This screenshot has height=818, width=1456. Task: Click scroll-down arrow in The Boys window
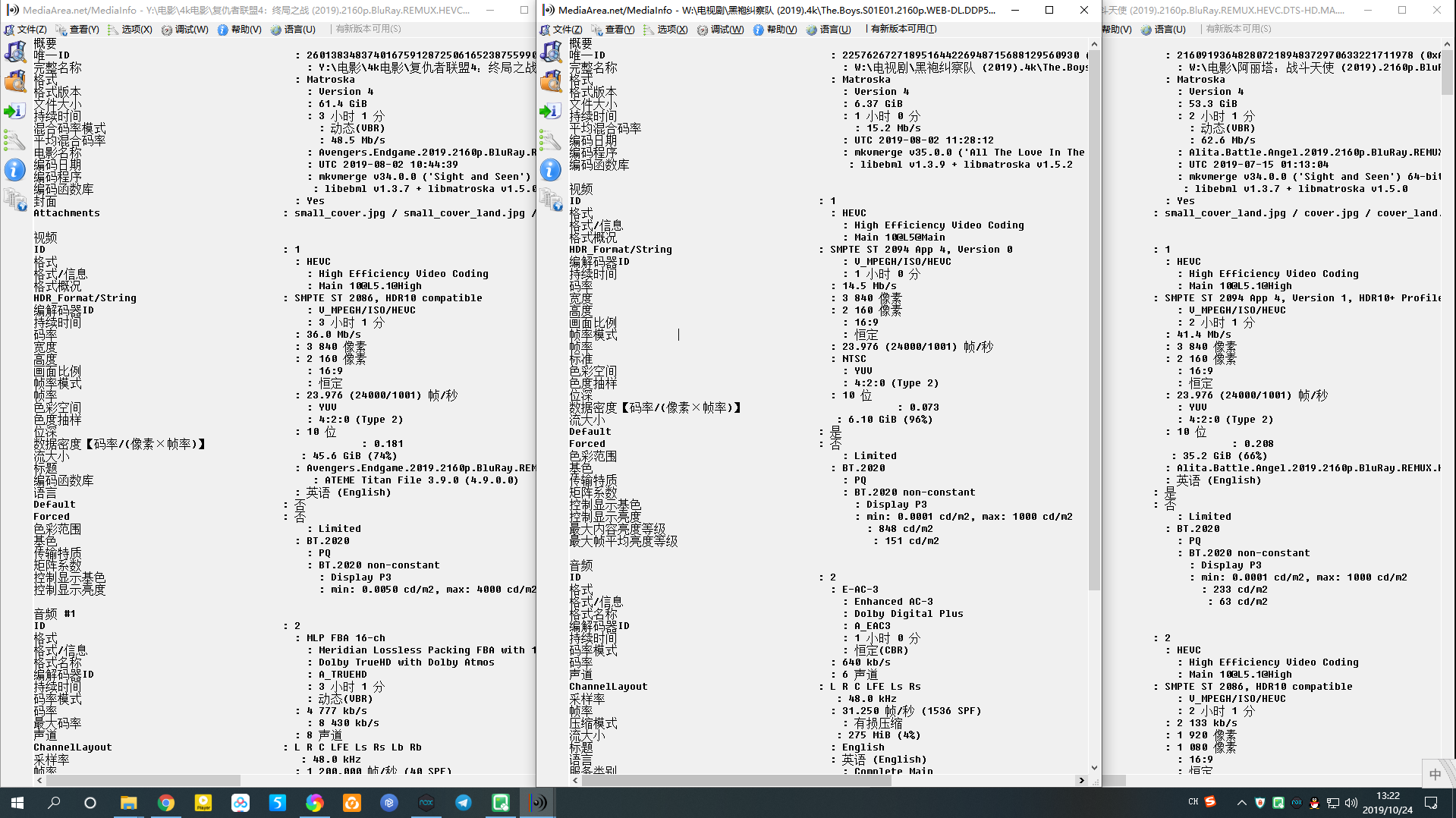(x=1094, y=767)
